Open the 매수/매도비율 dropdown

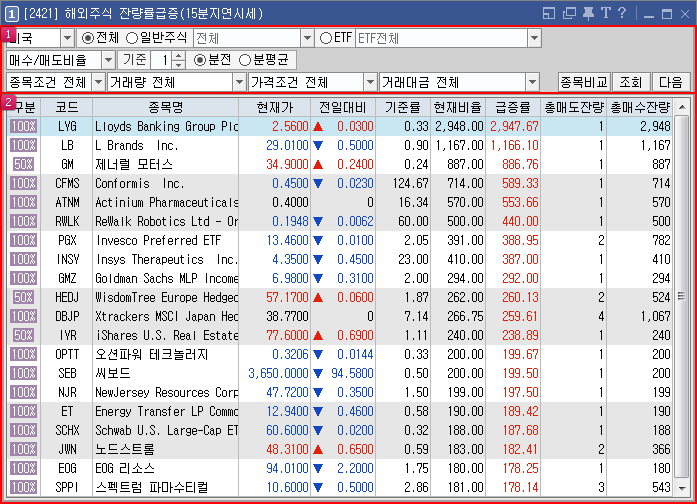pos(108,60)
